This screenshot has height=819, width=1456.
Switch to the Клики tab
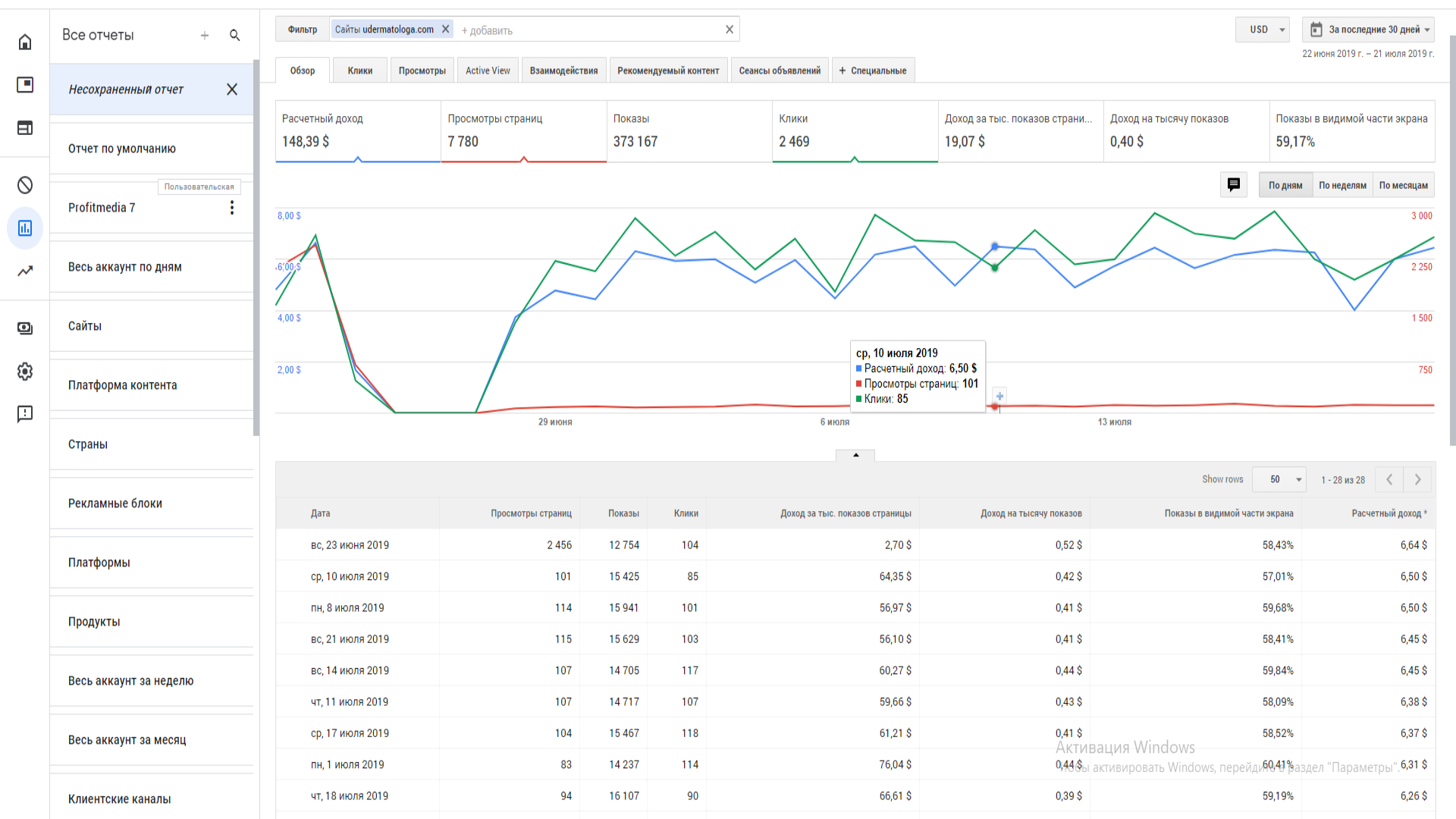pyautogui.click(x=360, y=71)
